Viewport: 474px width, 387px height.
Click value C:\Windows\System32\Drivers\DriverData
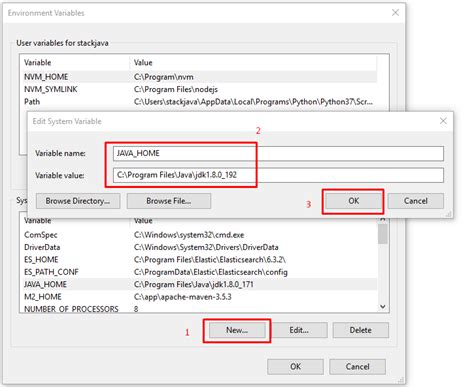(x=206, y=247)
